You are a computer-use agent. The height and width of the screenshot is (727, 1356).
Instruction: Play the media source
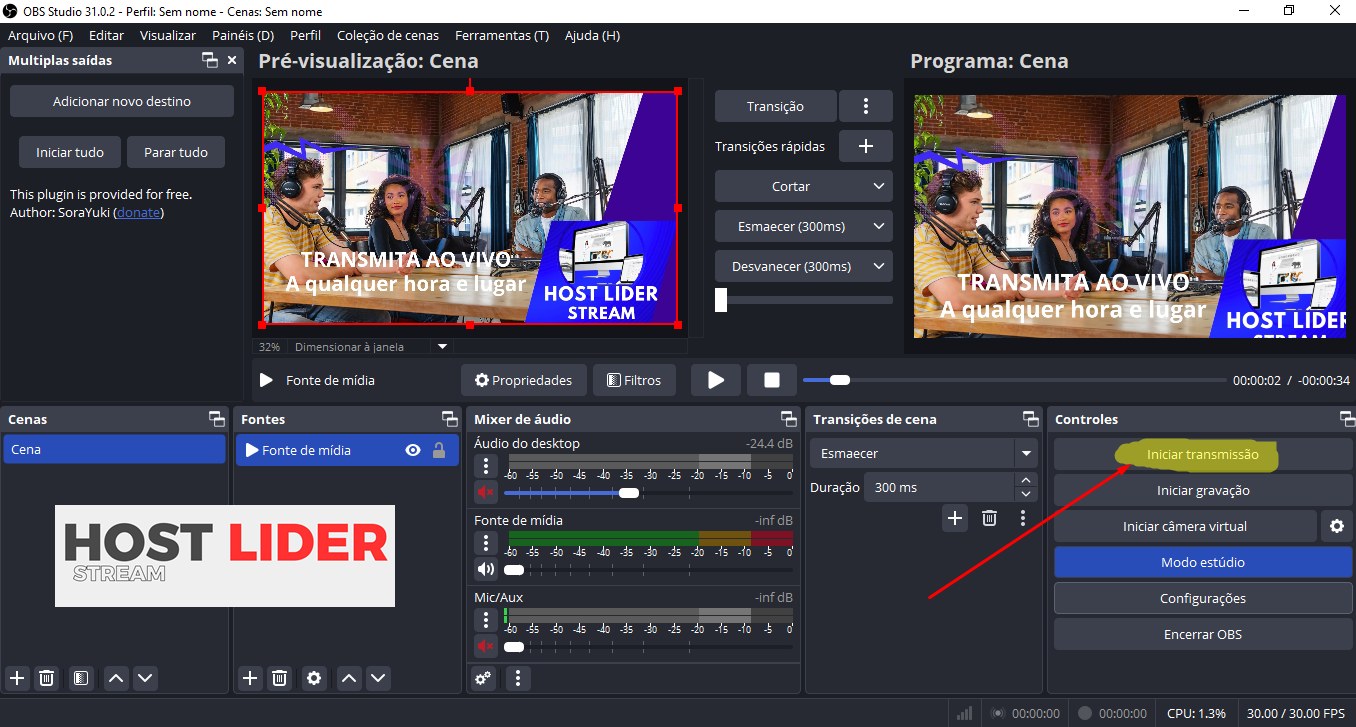[716, 380]
